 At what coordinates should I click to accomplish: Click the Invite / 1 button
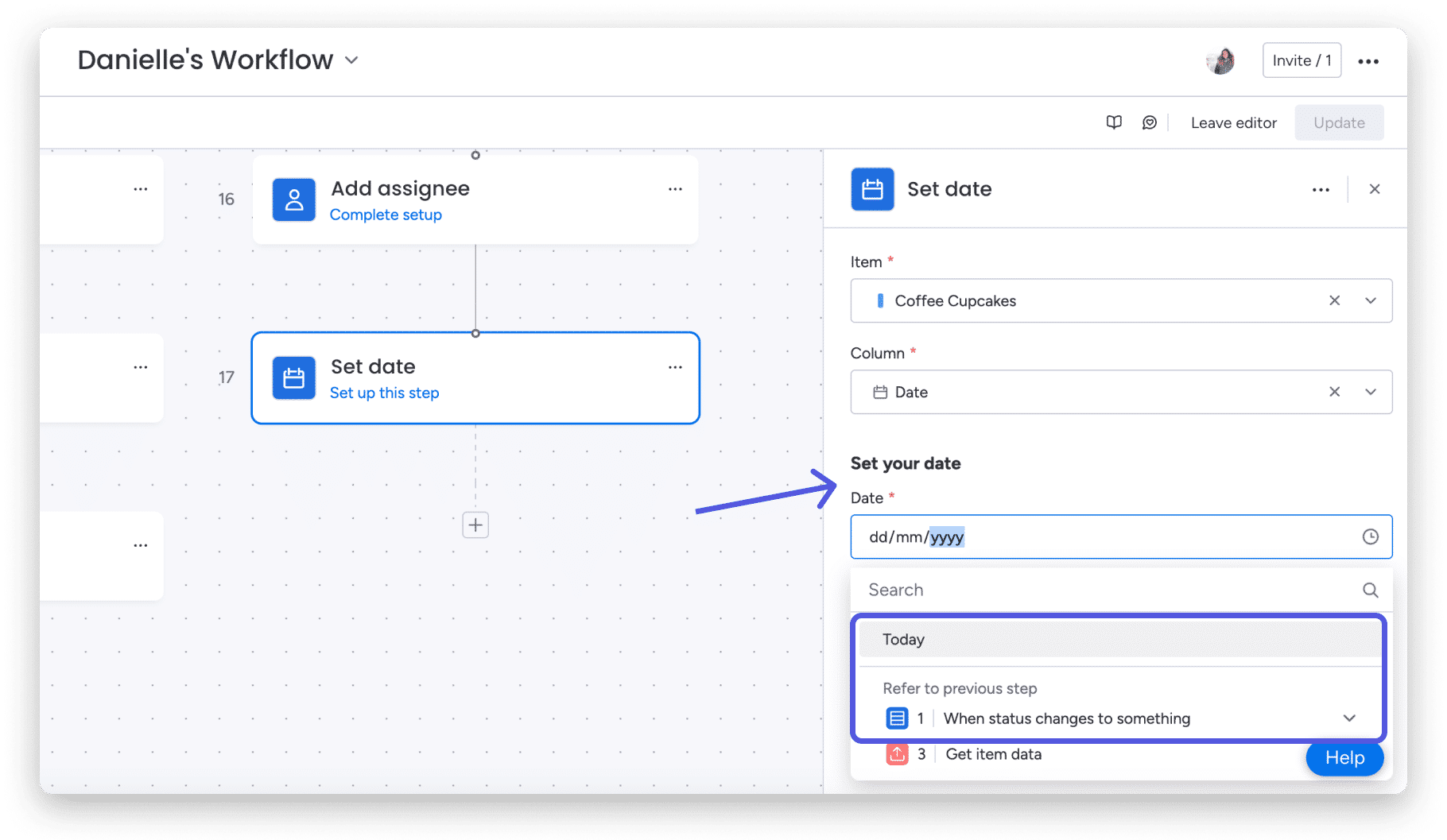(1302, 60)
